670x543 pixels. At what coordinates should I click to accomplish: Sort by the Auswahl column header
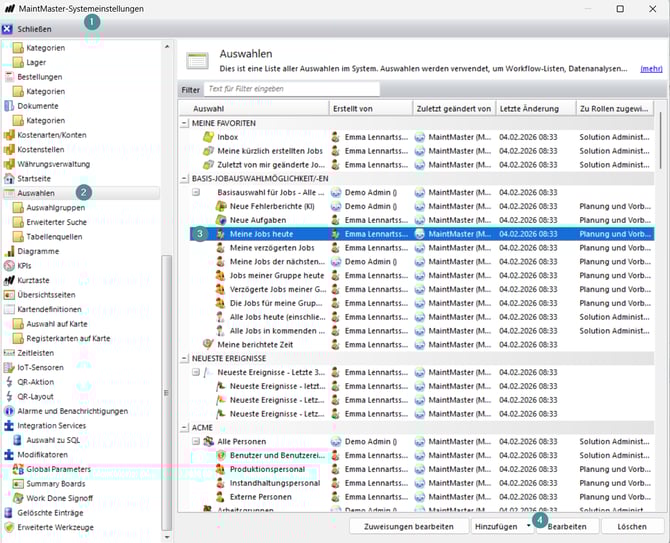(x=254, y=109)
